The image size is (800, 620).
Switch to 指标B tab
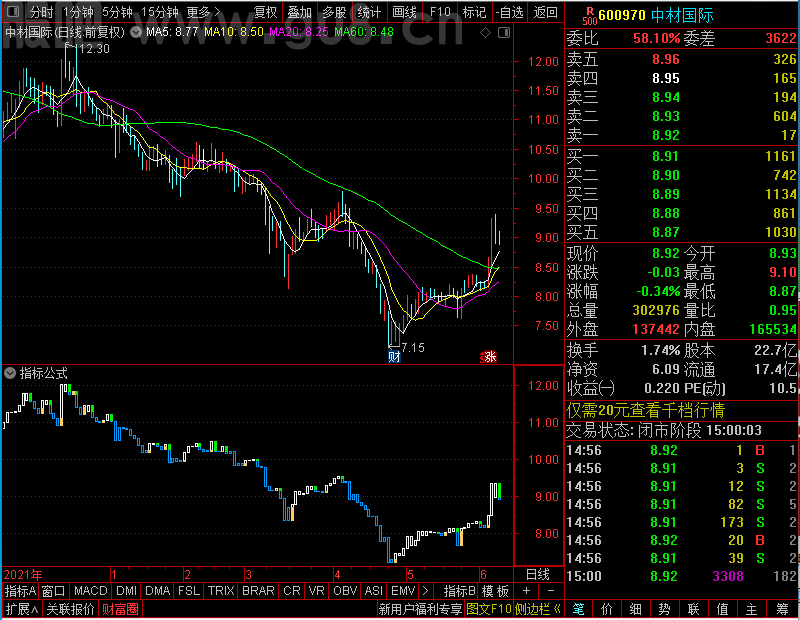pos(460,591)
